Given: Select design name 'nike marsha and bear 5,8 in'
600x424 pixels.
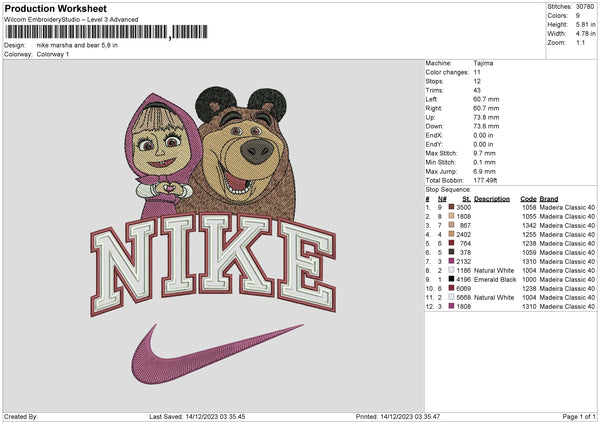Looking at the screenshot, I should point(77,45).
